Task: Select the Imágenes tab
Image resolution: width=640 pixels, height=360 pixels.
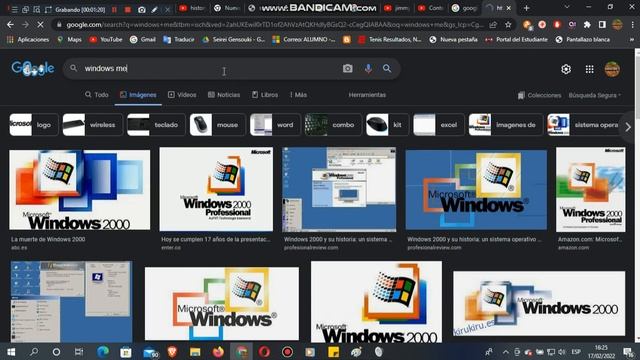Action: (138, 95)
